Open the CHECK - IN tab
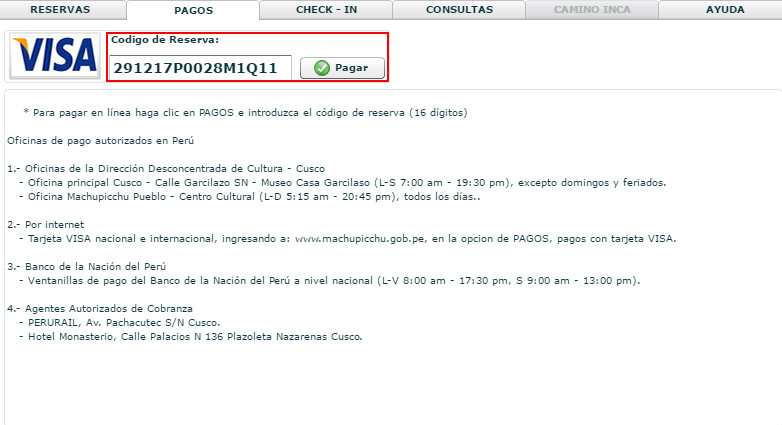This screenshot has width=782, height=425. (x=326, y=9)
